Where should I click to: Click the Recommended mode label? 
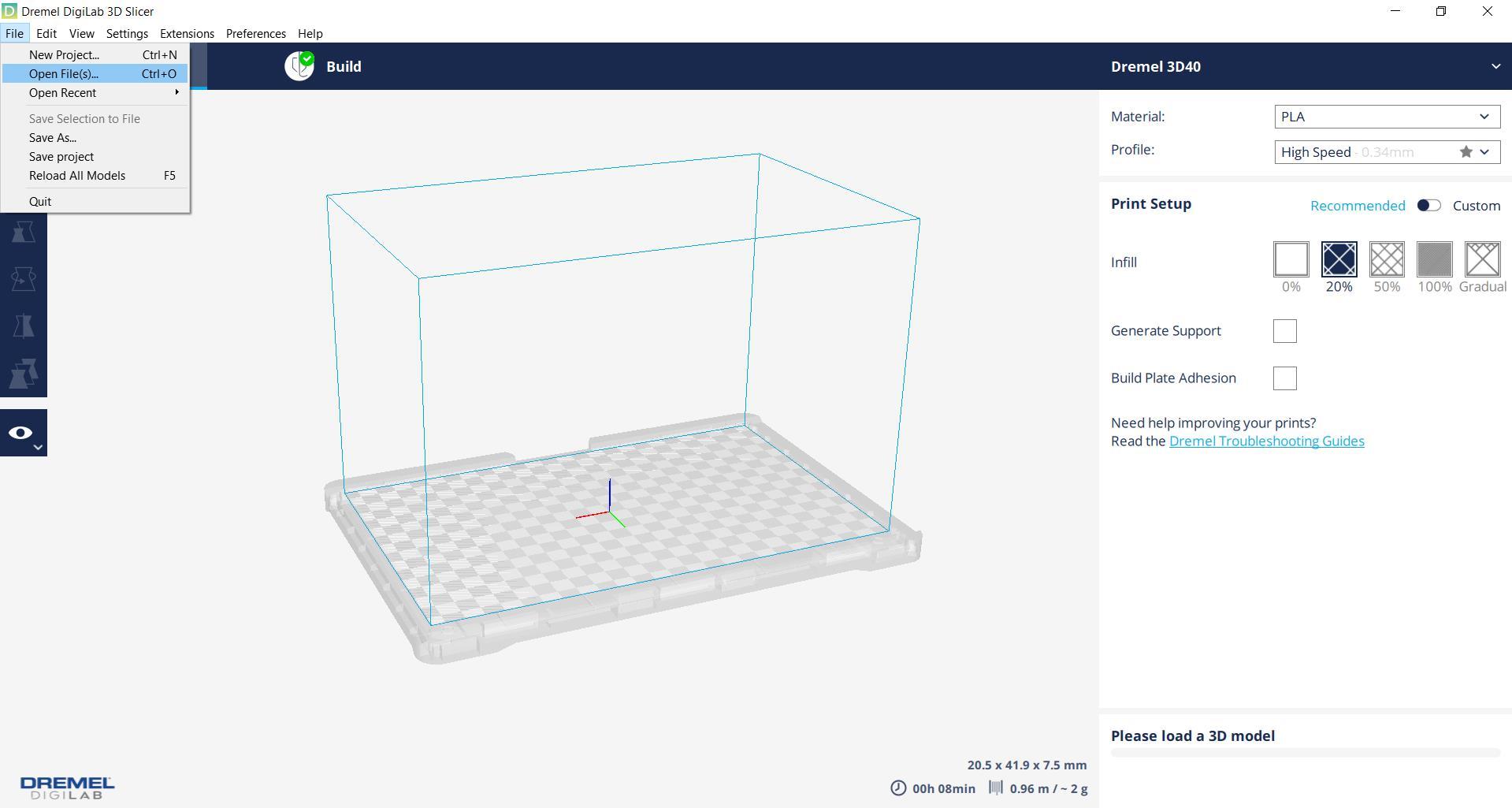[x=1358, y=206]
